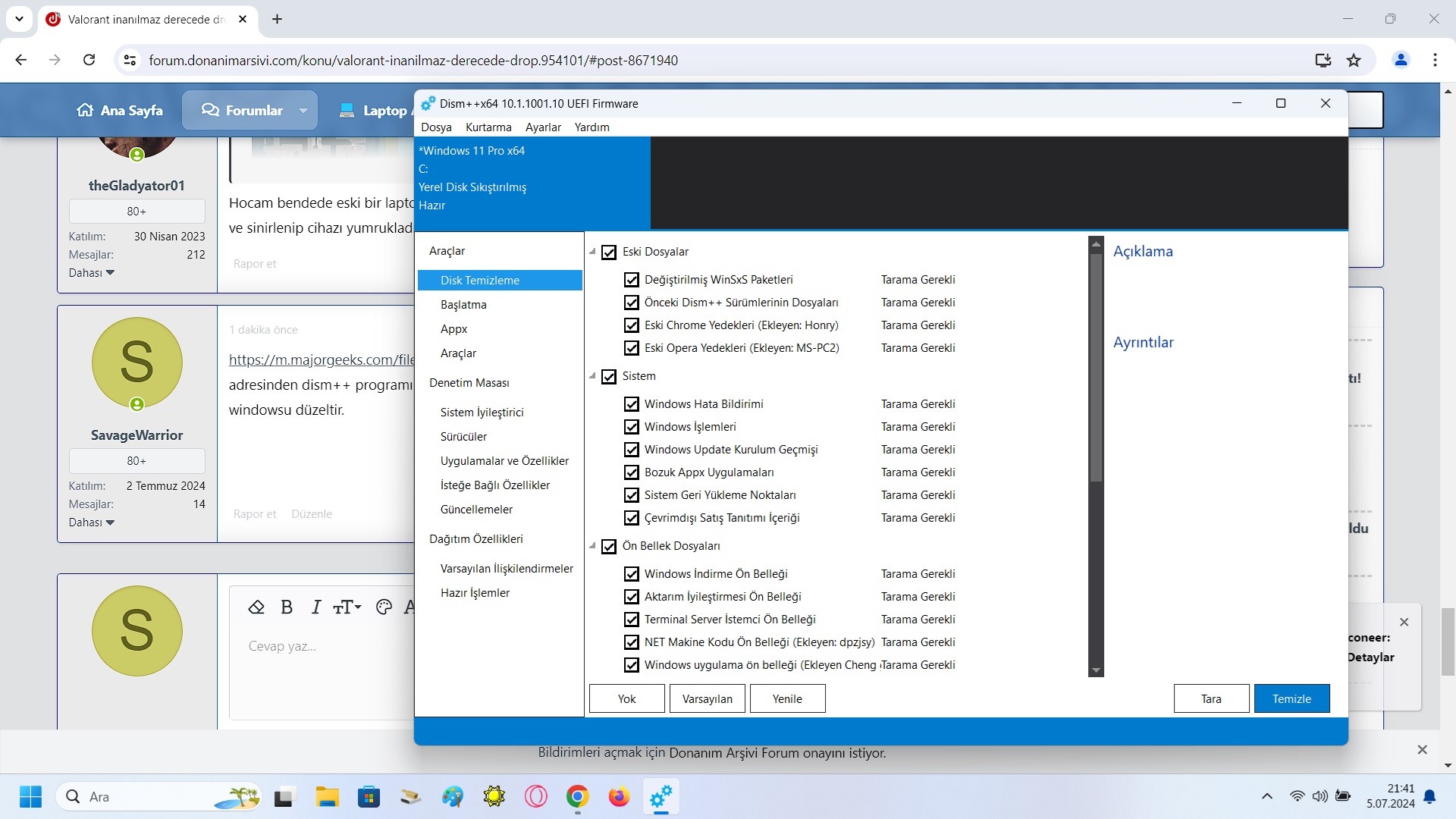Click the Tara button
This screenshot has height=819, width=1456.
click(1211, 698)
